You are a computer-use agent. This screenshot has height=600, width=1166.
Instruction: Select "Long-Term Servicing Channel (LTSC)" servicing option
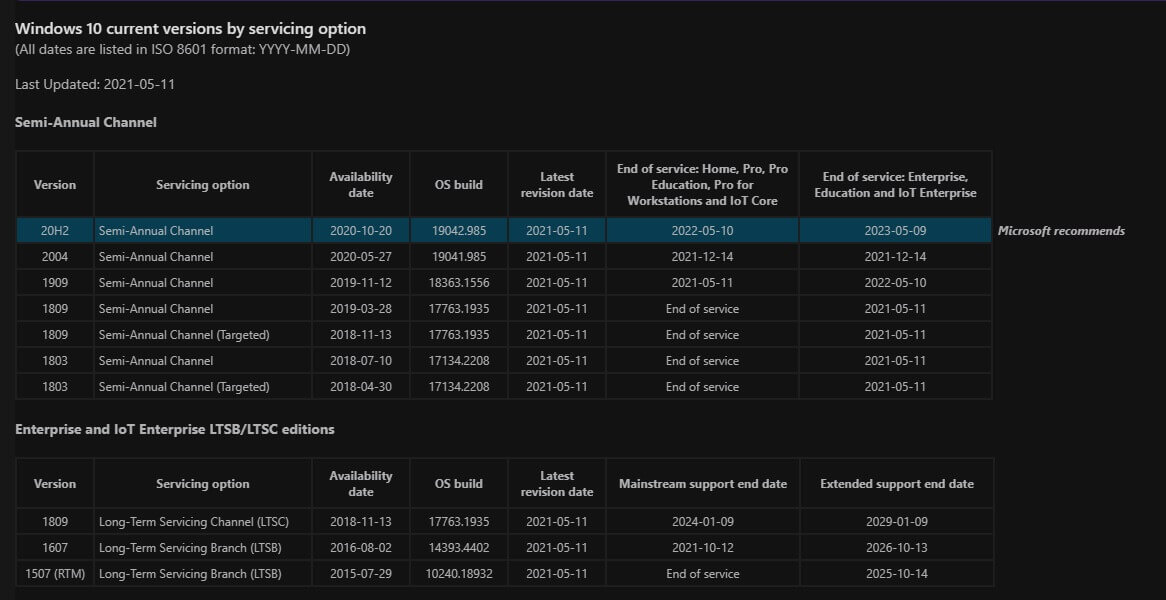coord(194,522)
